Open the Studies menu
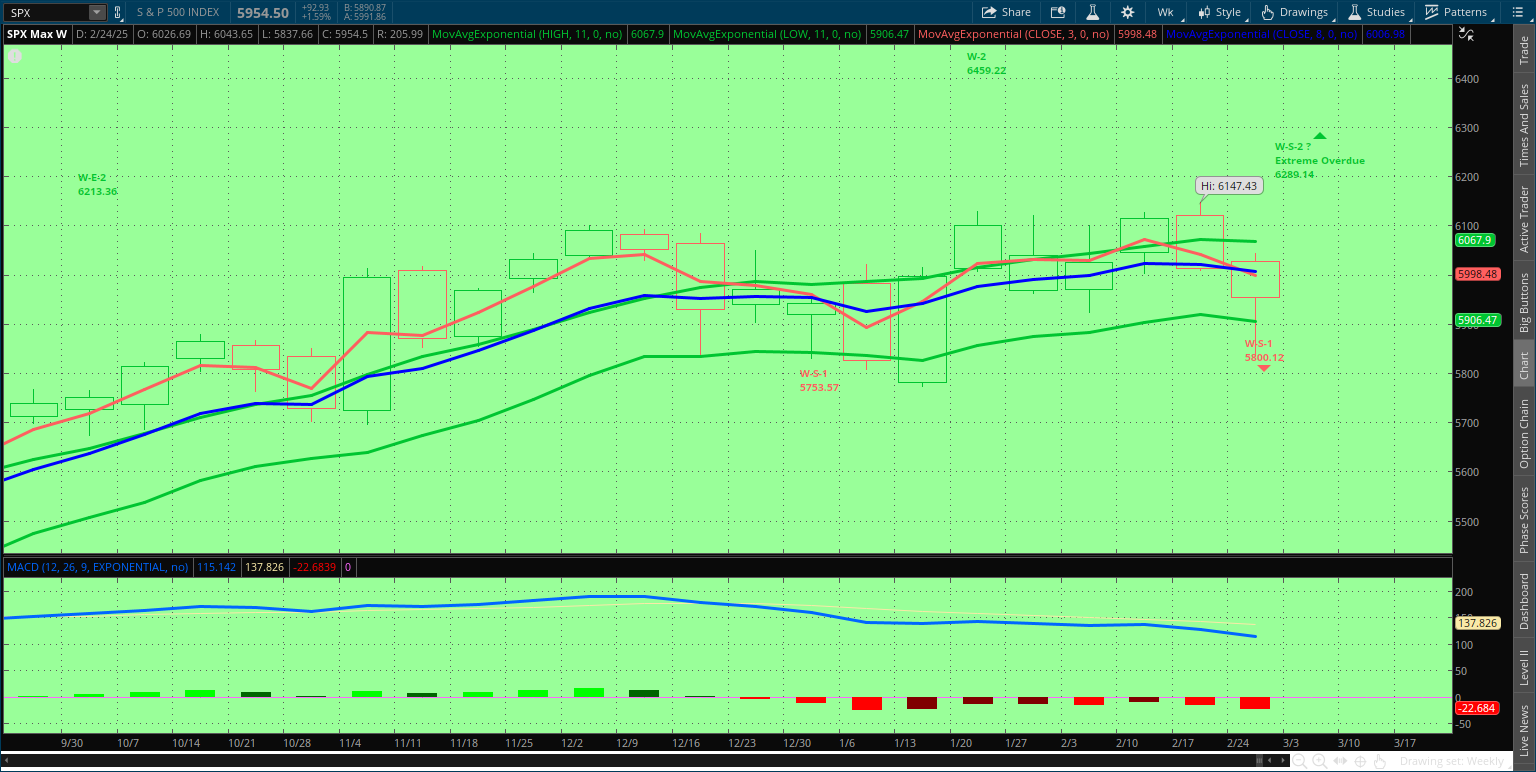Viewport: 1536px width, 772px height. (x=1376, y=12)
